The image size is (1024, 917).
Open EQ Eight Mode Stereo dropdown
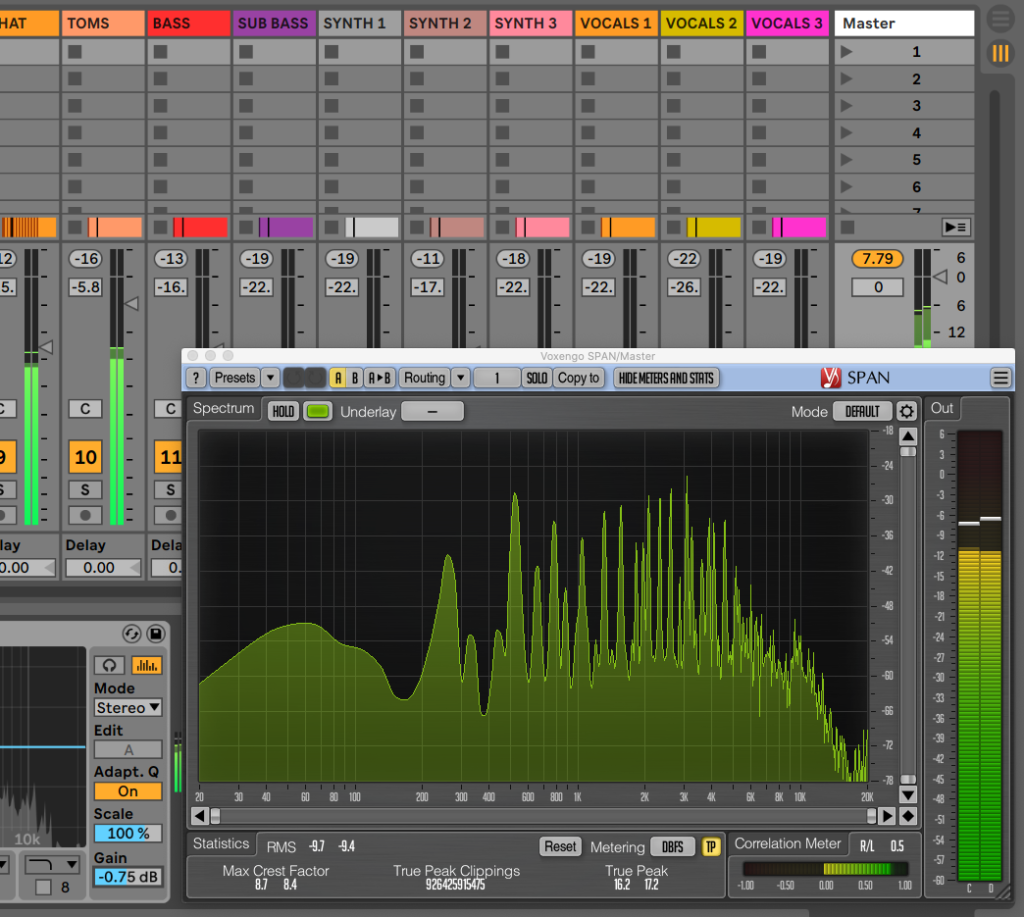click(x=128, y=707)
